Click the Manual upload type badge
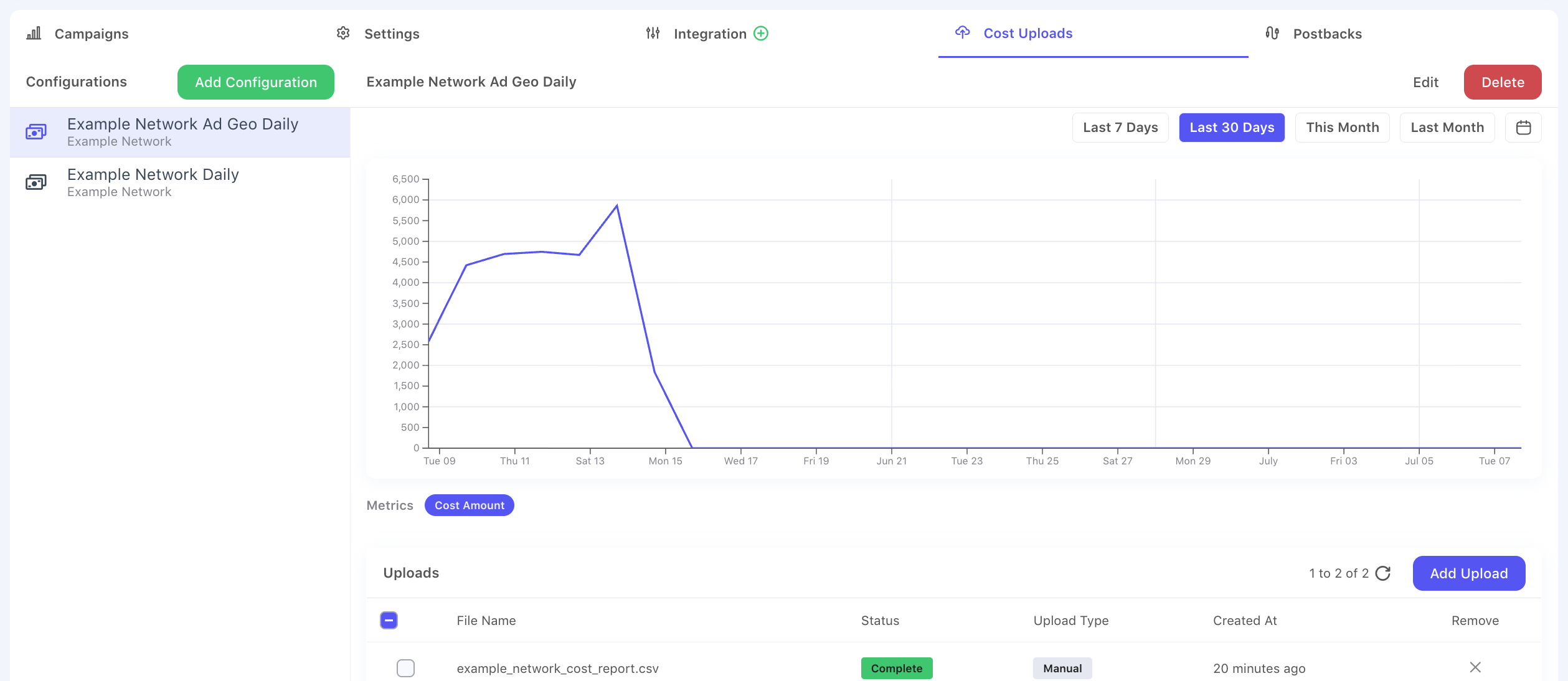 point(1062,669)
